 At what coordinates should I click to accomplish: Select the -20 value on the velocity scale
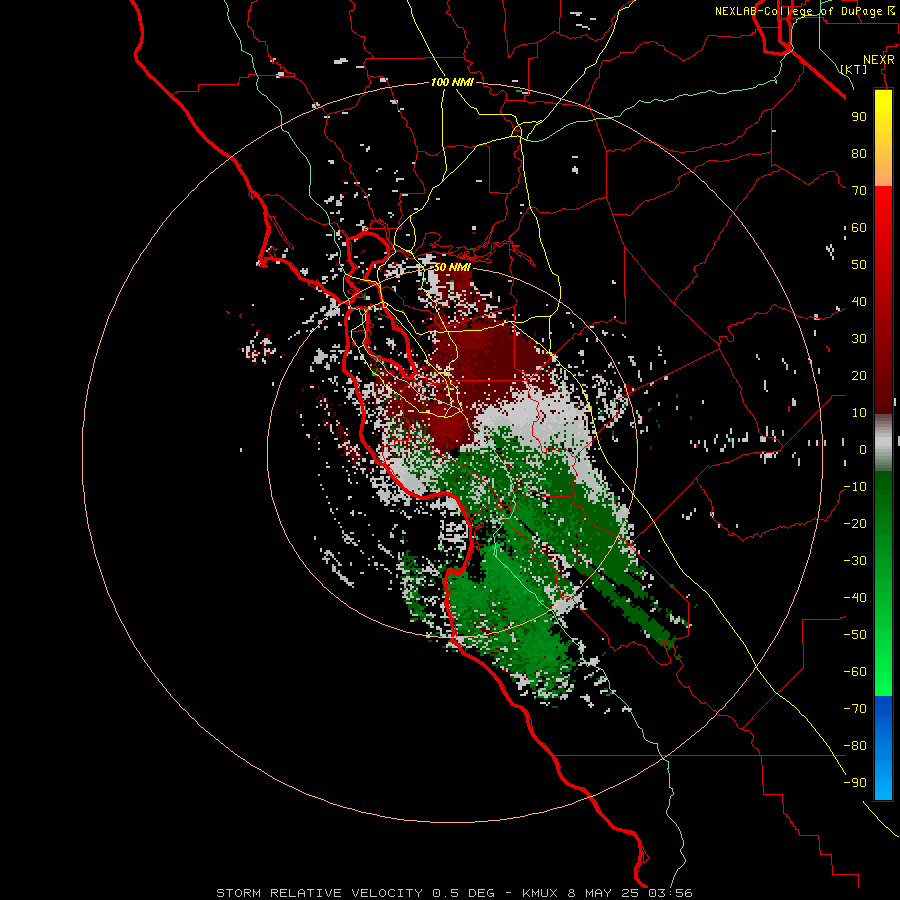(x=855, y=524)
